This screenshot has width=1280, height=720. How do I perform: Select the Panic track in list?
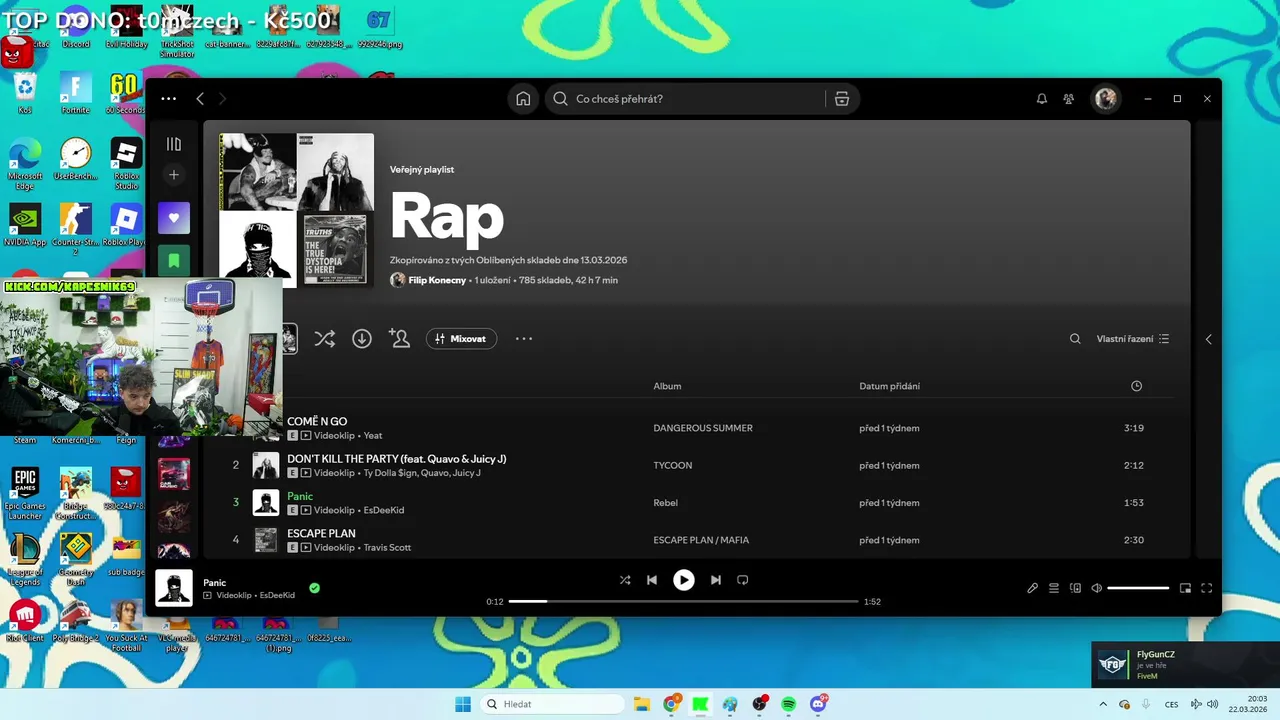pos(300,496)
